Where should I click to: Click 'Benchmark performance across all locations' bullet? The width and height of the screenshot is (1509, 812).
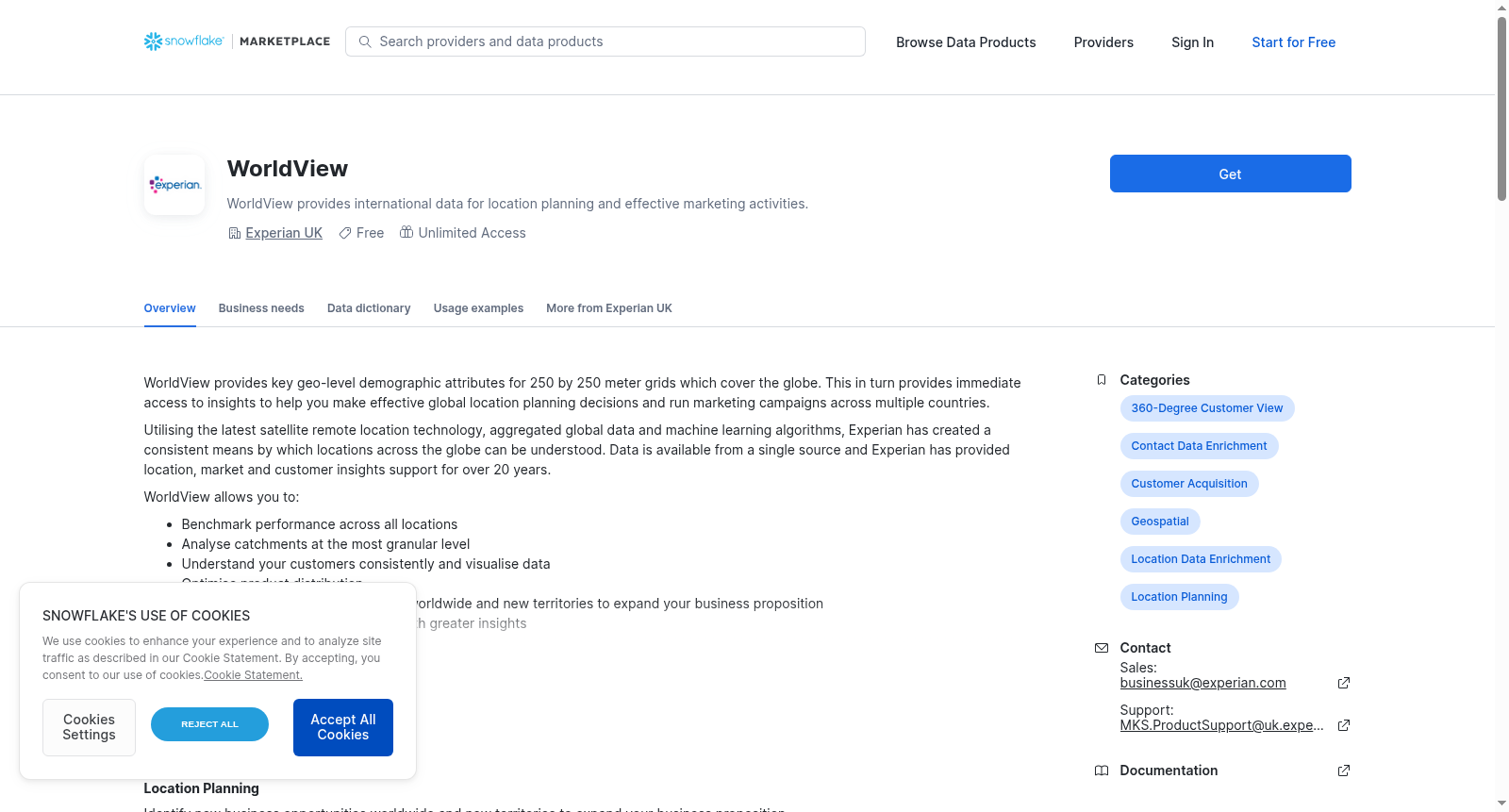[x=320, y=524]
